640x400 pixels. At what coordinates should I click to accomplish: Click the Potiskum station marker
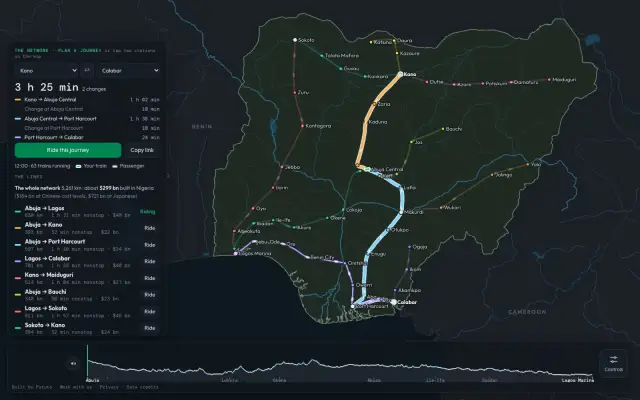pos(482,84)
